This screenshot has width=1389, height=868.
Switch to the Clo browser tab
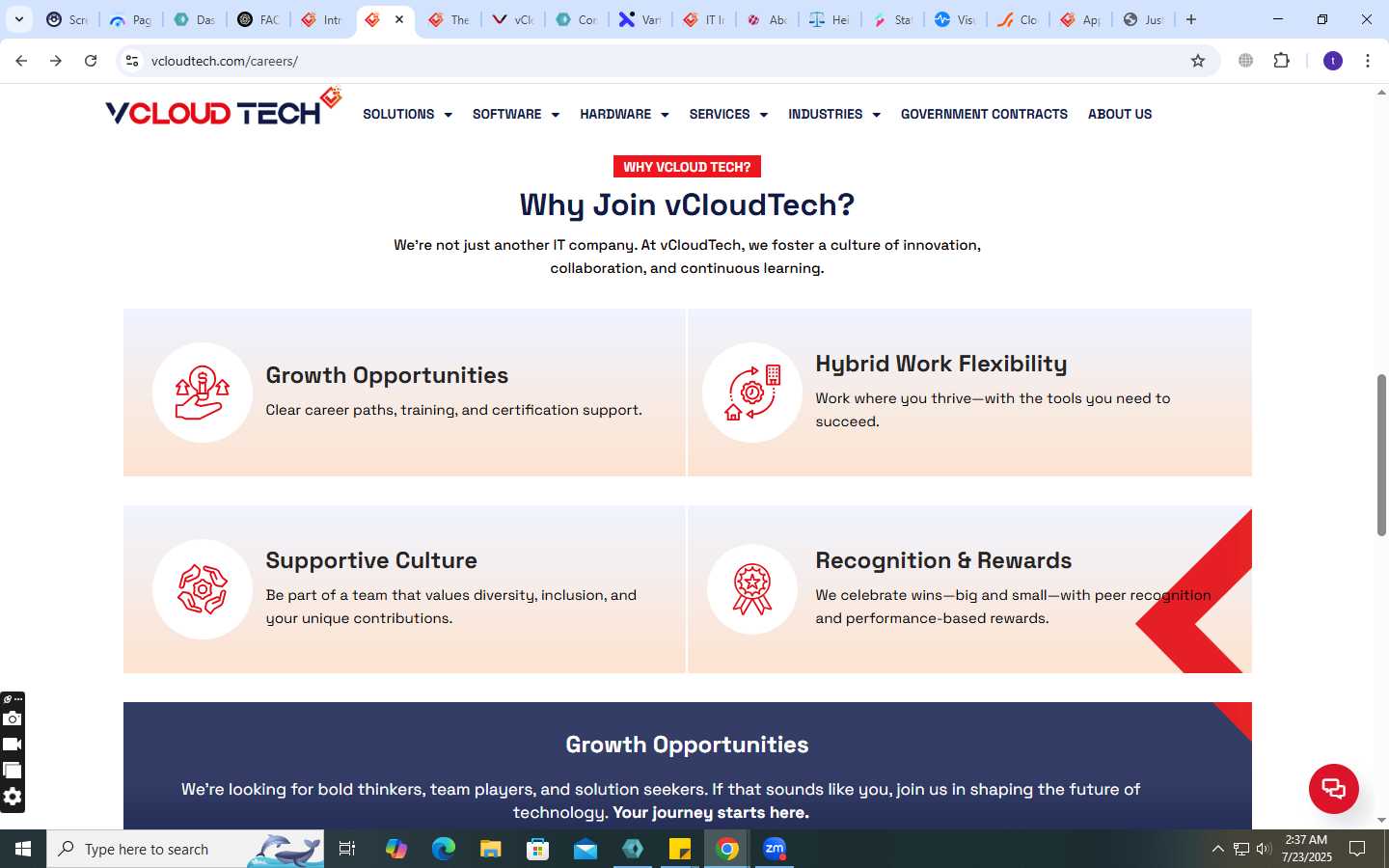[x=1018, y=19]
